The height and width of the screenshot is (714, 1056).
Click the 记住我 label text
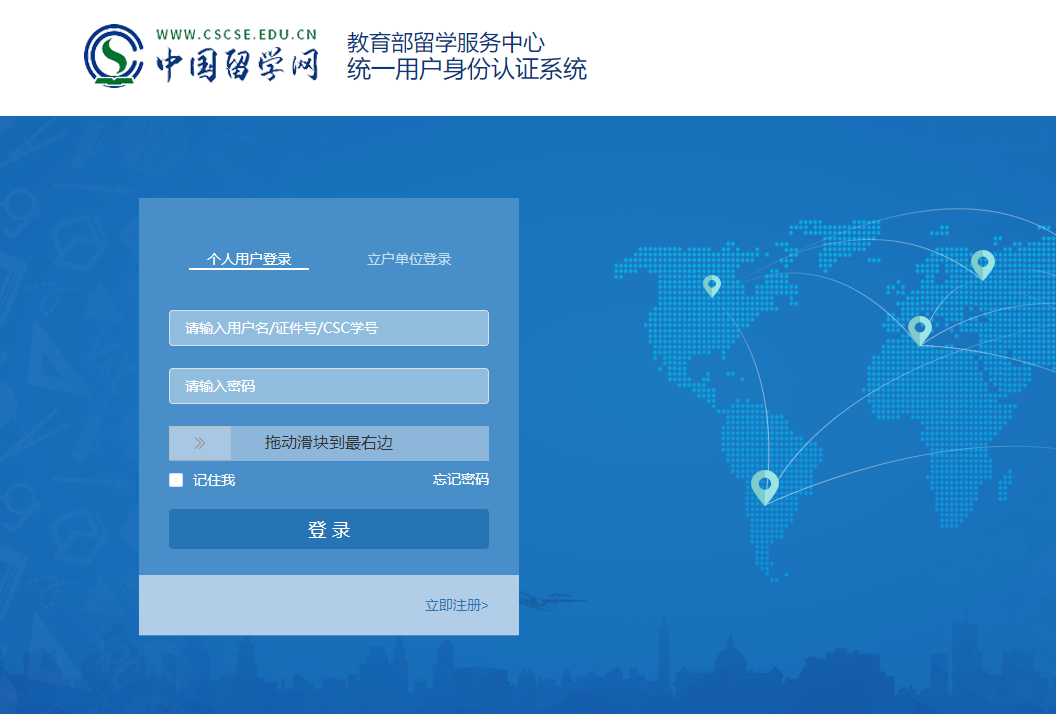click(x=214, y=480)
